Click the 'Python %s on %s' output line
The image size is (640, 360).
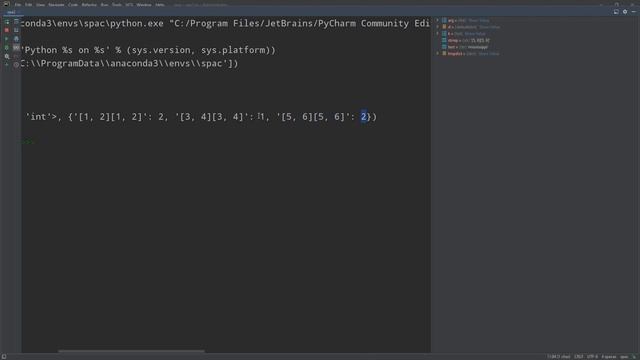pos(149,50)
